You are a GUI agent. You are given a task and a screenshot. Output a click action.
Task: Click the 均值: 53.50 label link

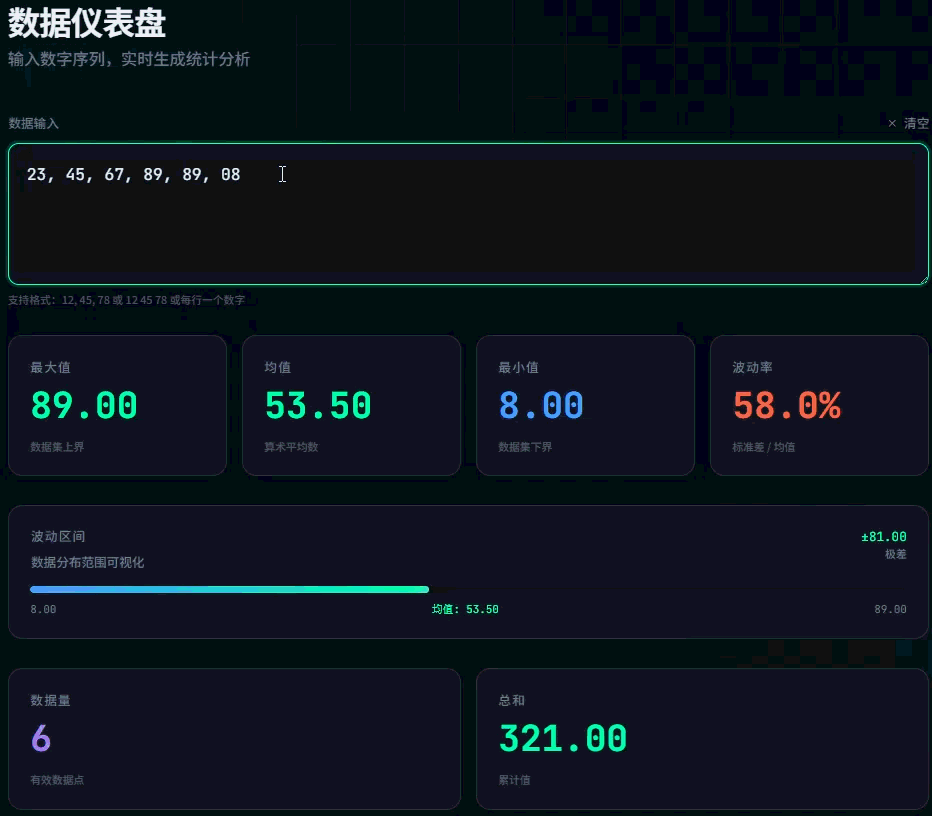466,609
